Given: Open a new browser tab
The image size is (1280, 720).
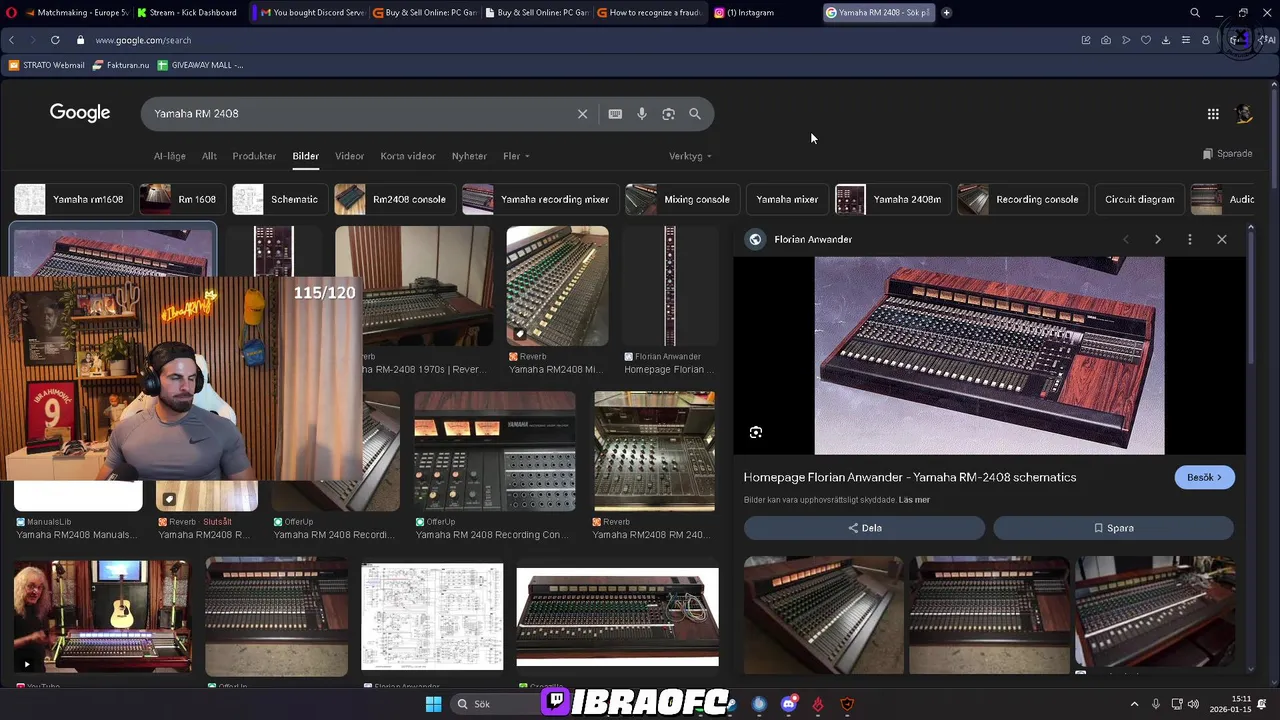Looking at the screenshot, I should 946,13.
